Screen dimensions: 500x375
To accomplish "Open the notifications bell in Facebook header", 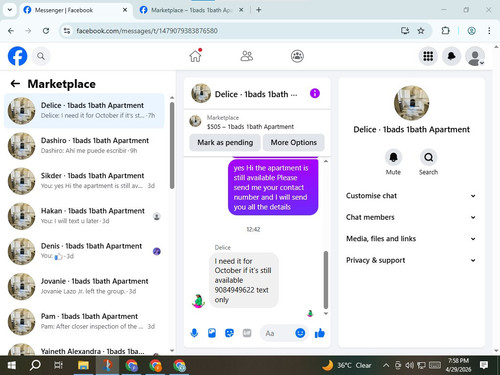I will [451, 56].
